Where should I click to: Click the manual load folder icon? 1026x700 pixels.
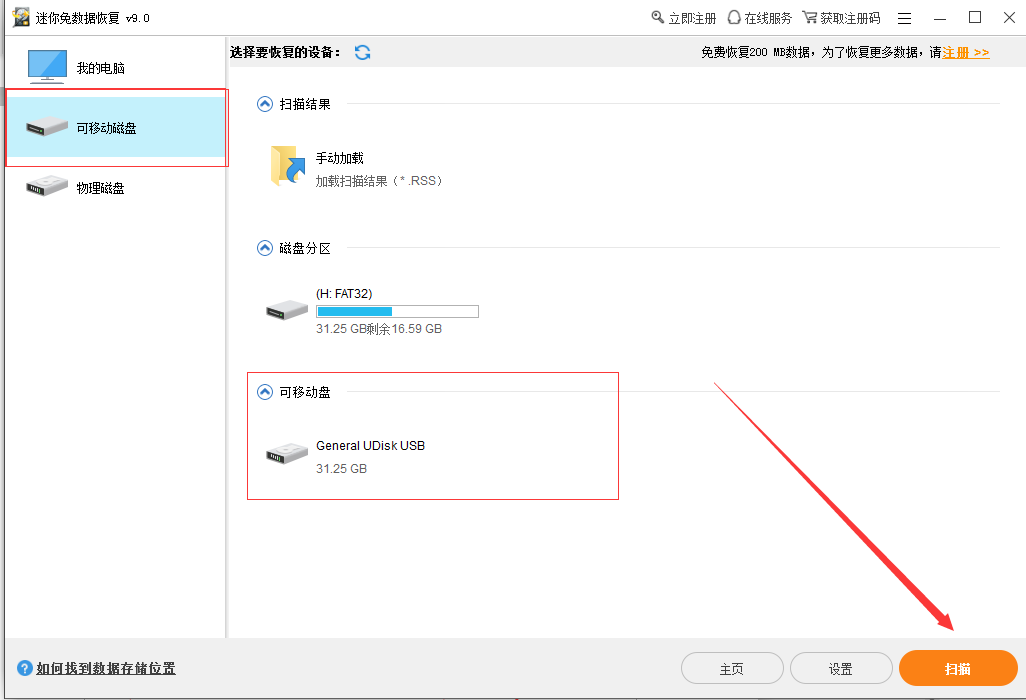[x=288, y=166]
